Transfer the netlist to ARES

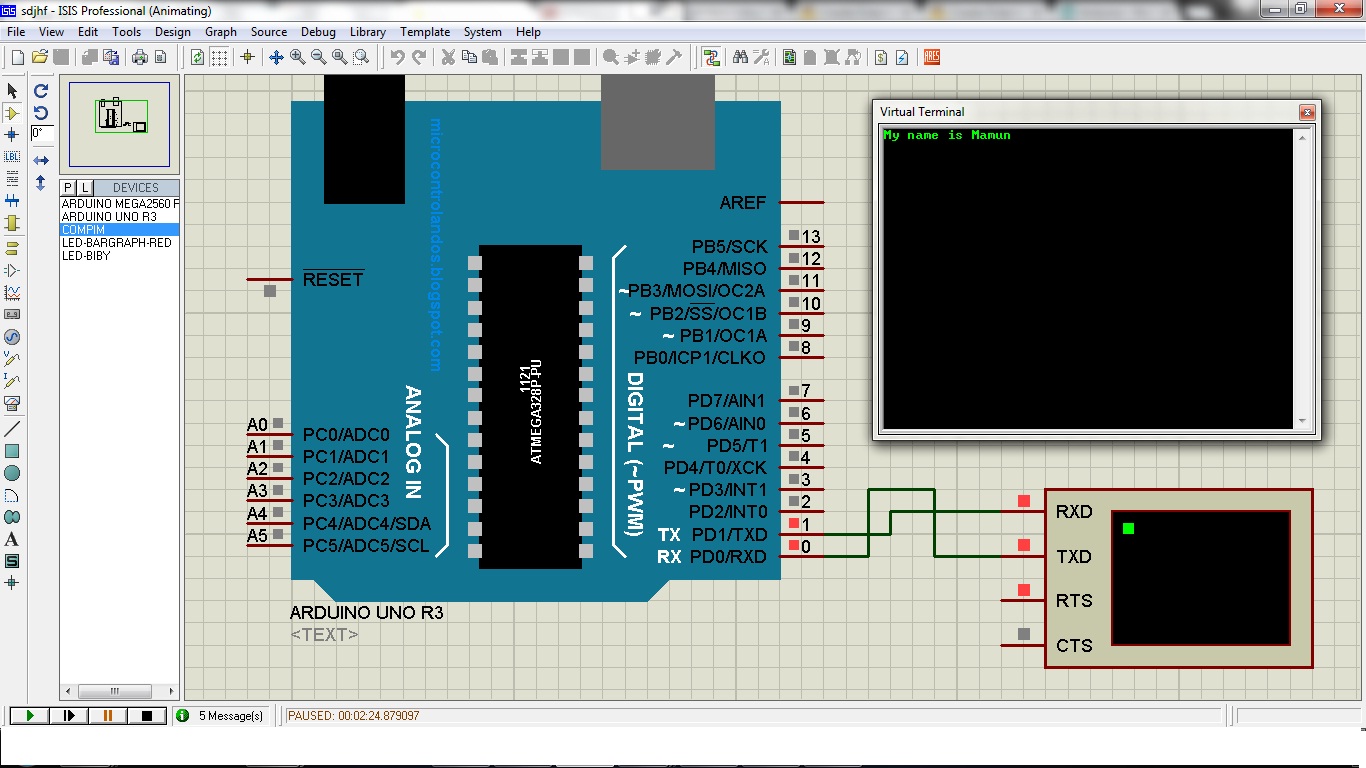click(931, 57)
